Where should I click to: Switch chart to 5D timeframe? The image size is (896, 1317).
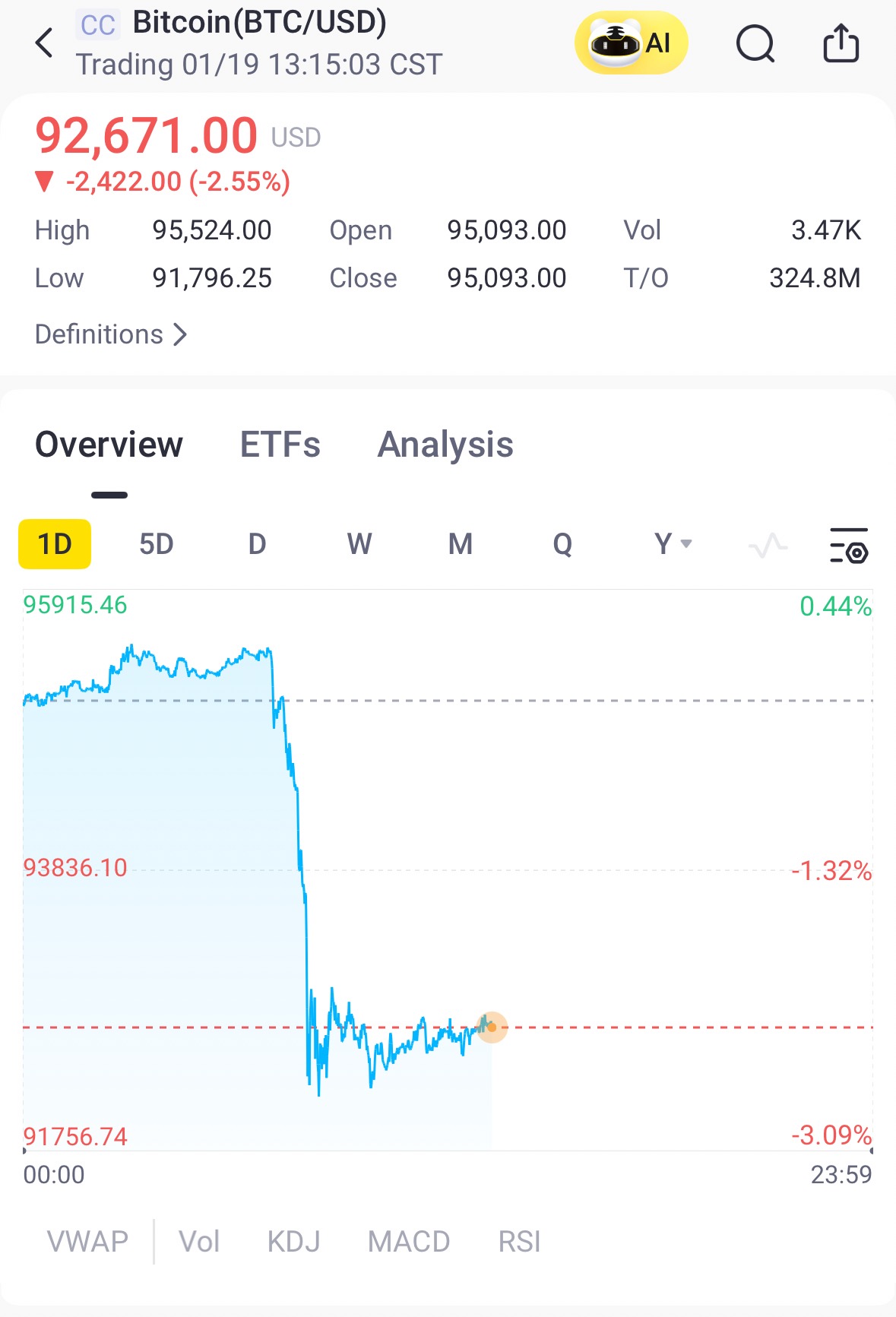[x=156, y=544]
